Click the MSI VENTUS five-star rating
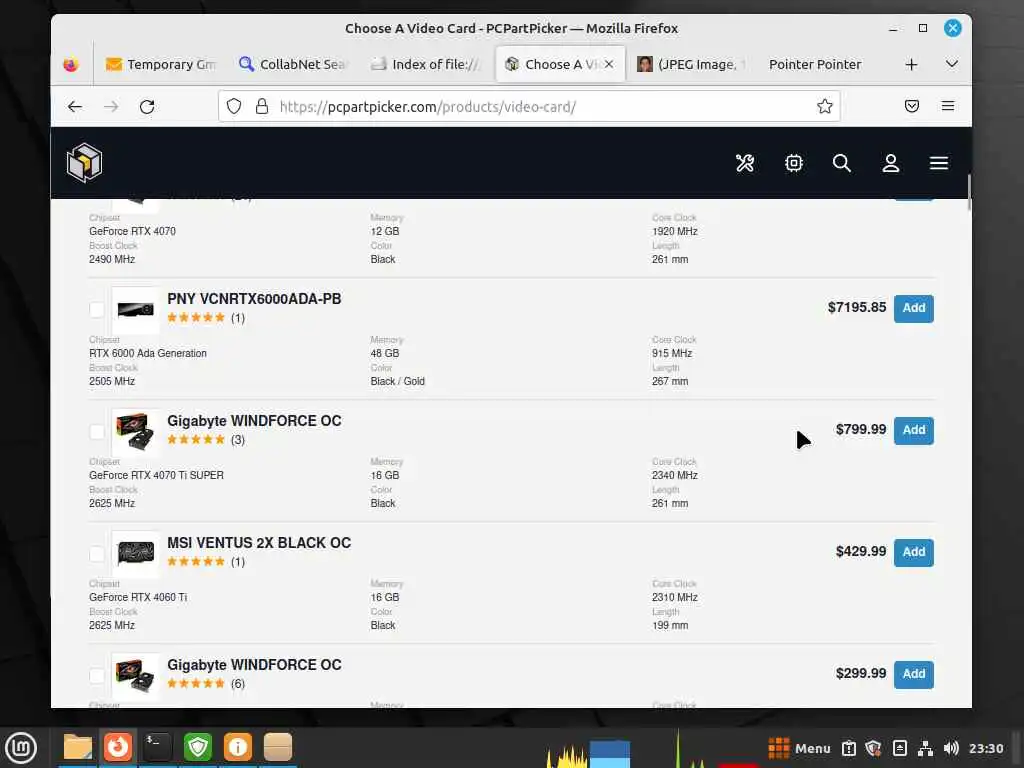This screenshot has width=1024, height=768. pyautogui.click(x=196, y=562)
